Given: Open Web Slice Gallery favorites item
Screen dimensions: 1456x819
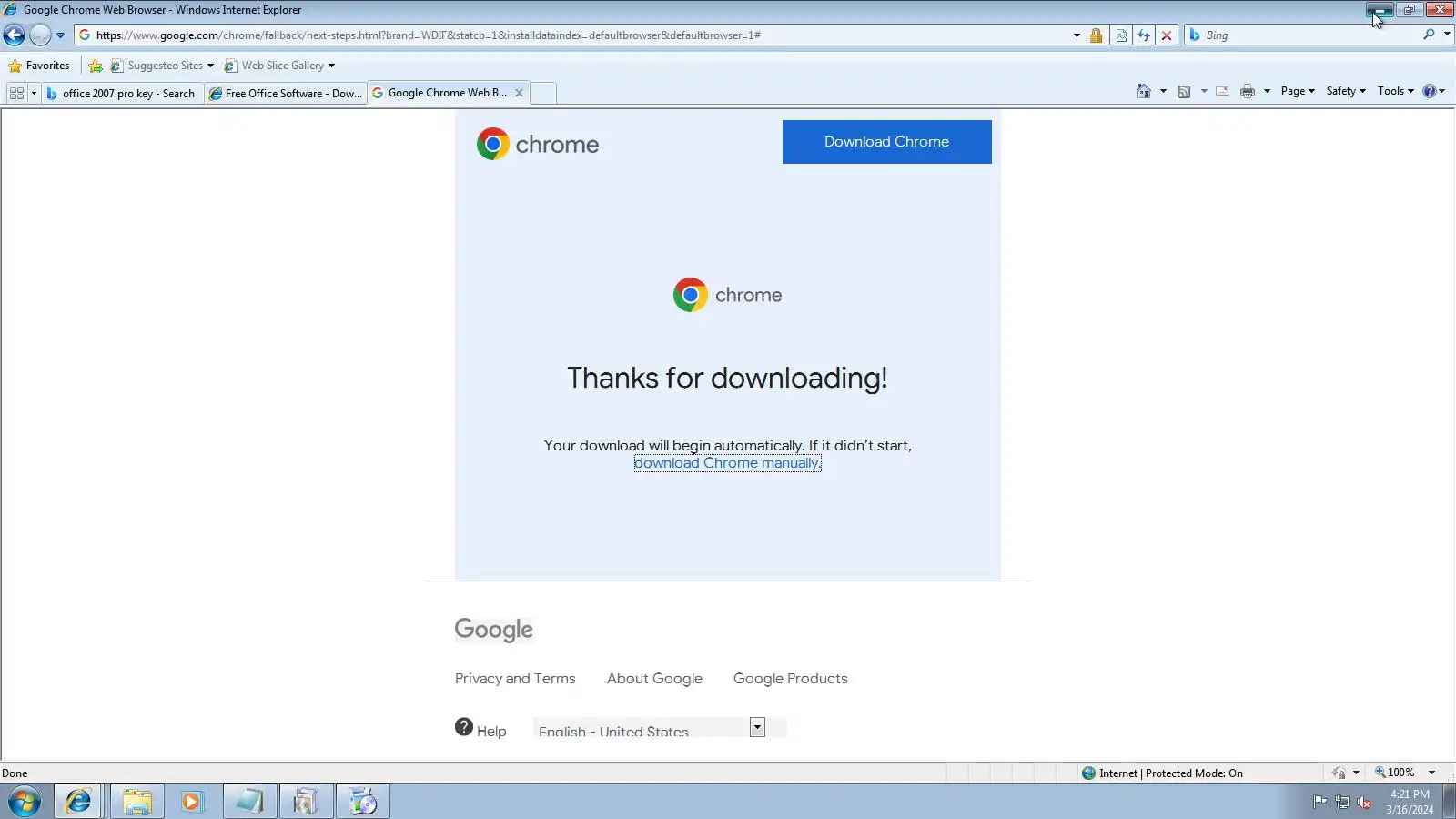Looking at the screenshot, I should (280, 66).
